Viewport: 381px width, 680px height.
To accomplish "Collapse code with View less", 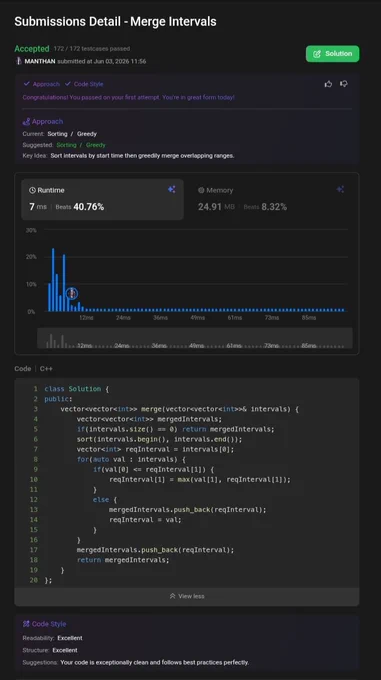I will [x=187, y=596].
